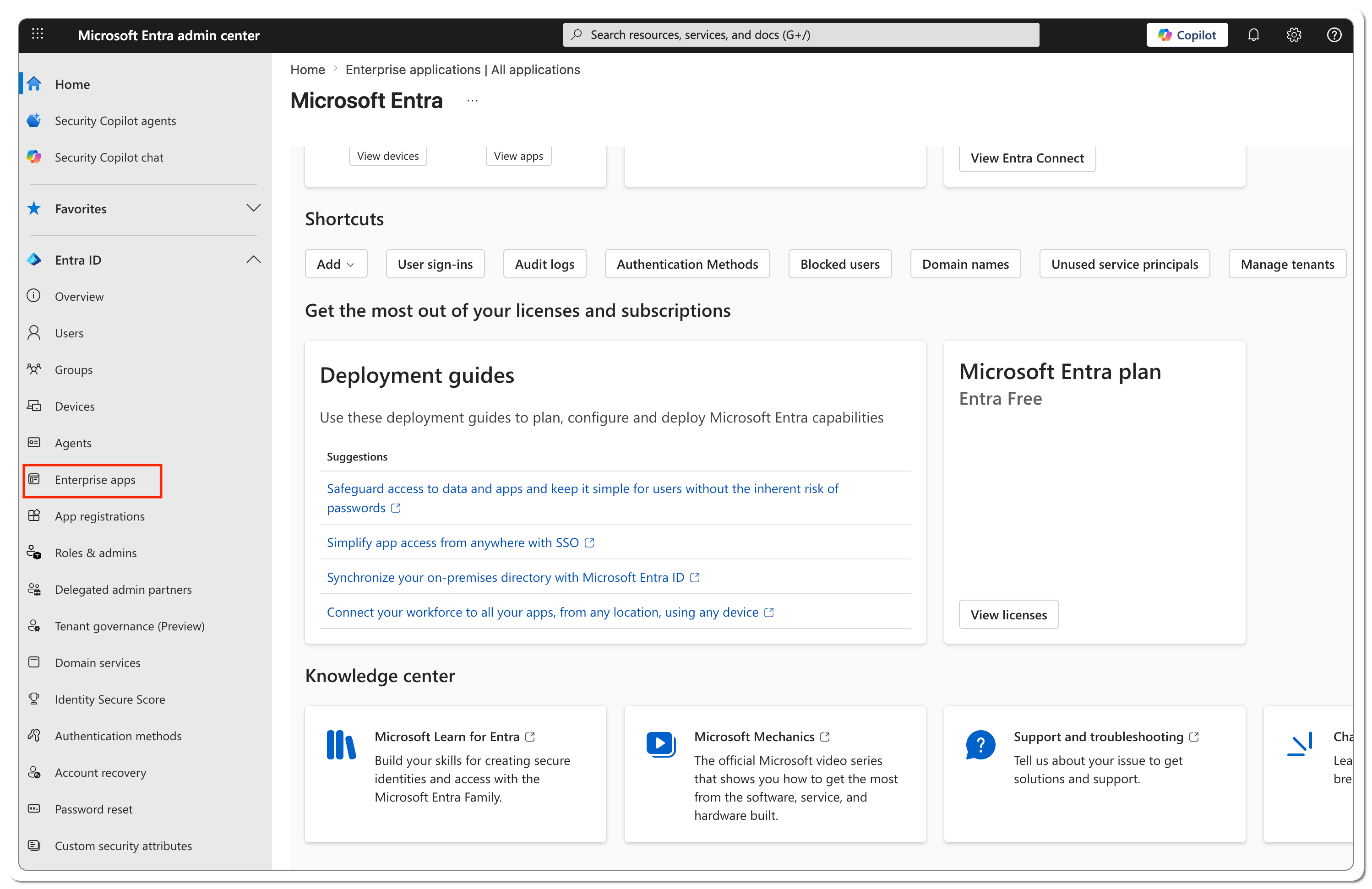
Task: Click the Users person icon
Action: coord(34,333)
